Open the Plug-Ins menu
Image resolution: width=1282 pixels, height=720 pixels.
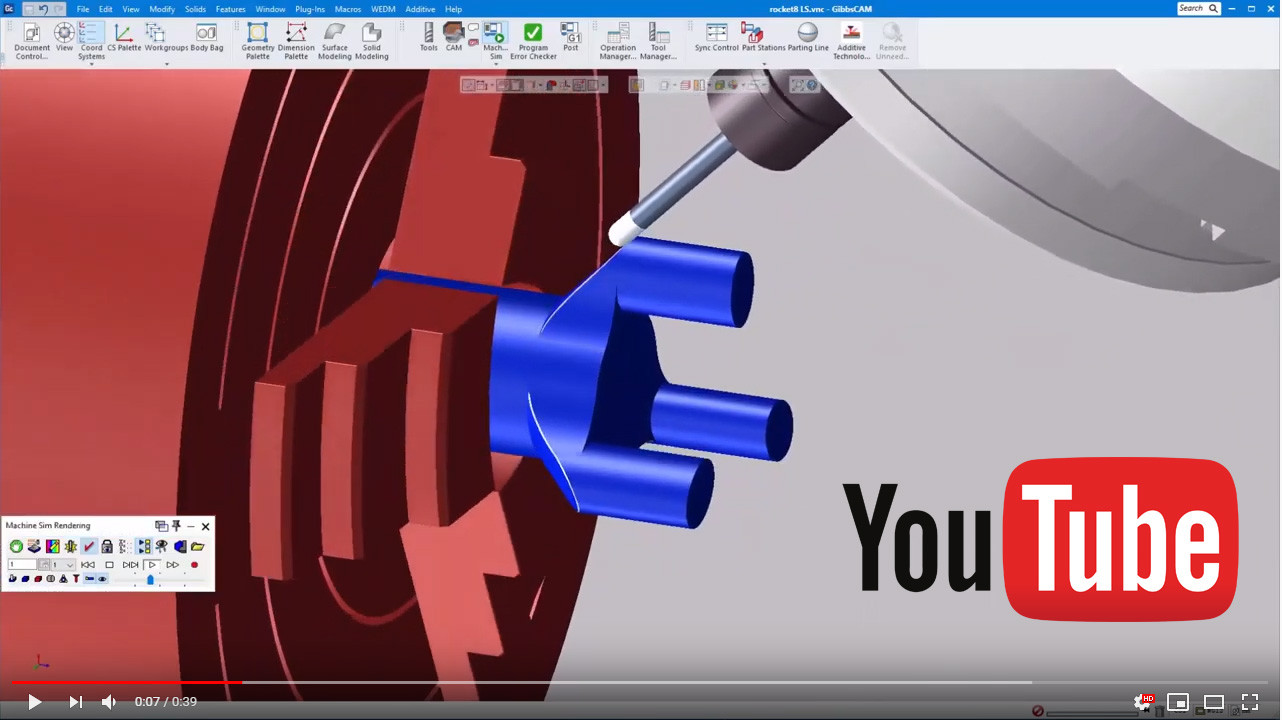(310, 9)
